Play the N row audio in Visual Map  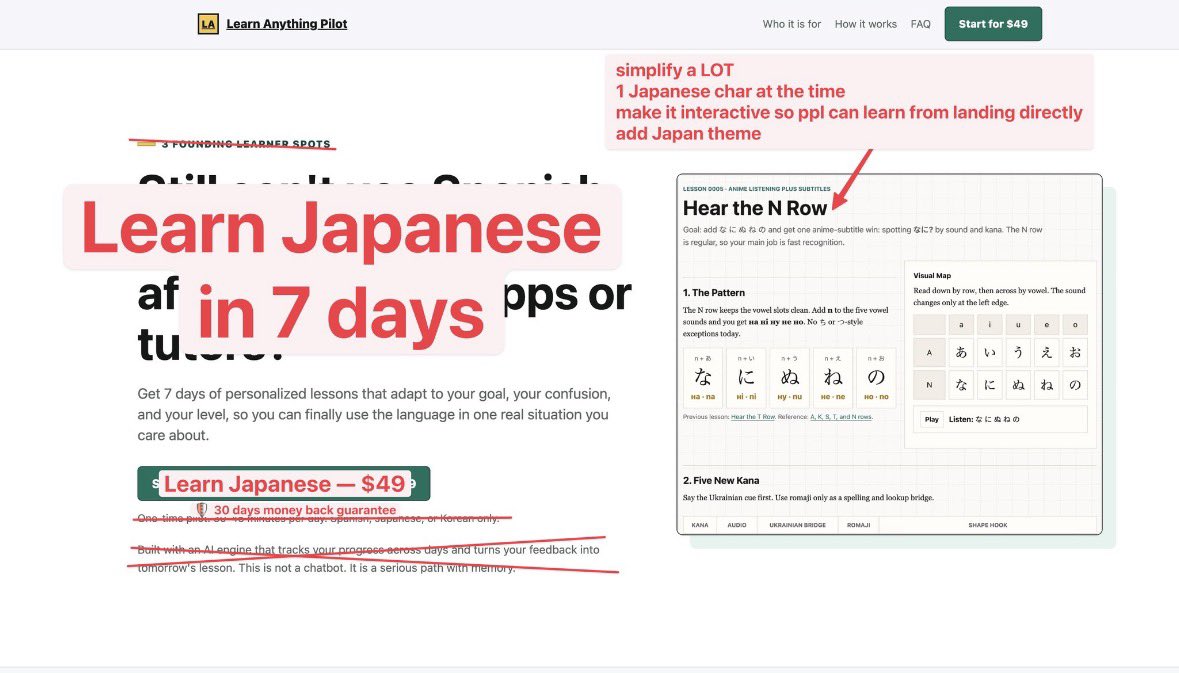pyautogui.click(x=932, y=420)
